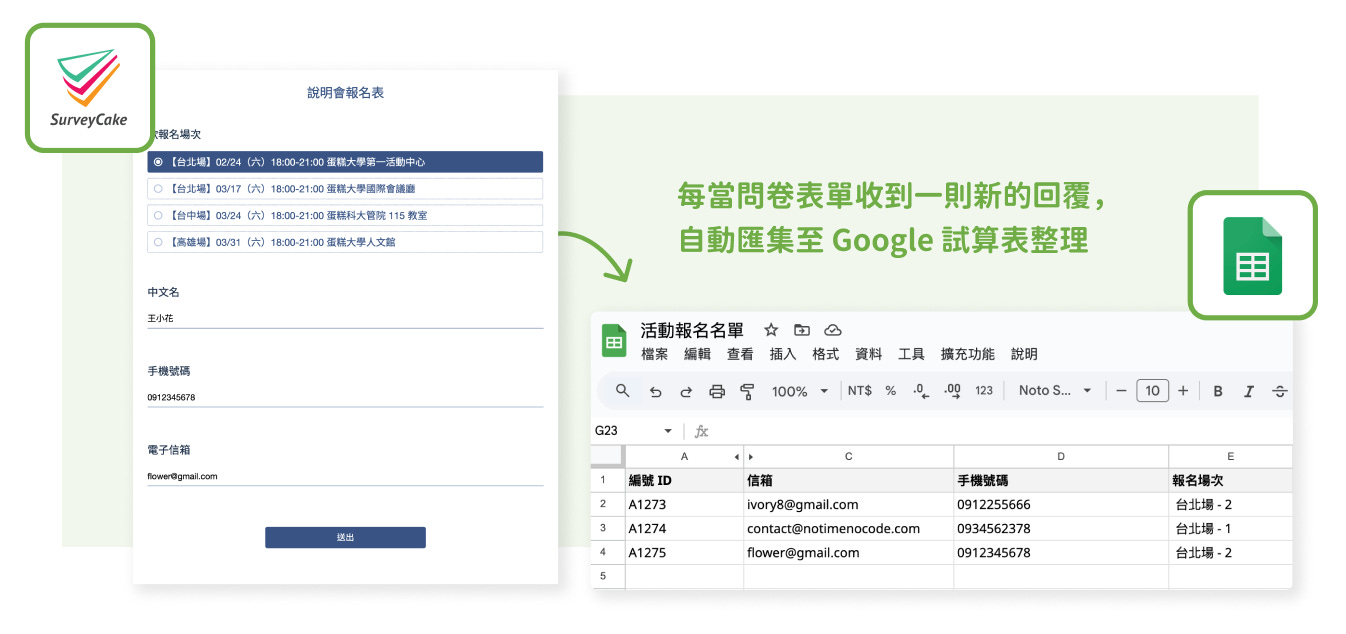Star the 活動報名名單 spreadsheet
The image size is (1346, 634).
click(770, 329)
